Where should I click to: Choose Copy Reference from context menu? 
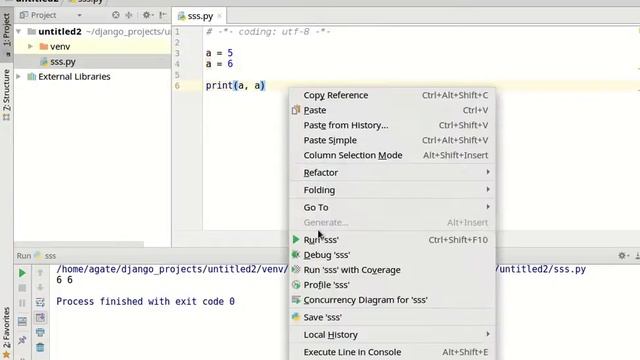click(x=392, y=95)
